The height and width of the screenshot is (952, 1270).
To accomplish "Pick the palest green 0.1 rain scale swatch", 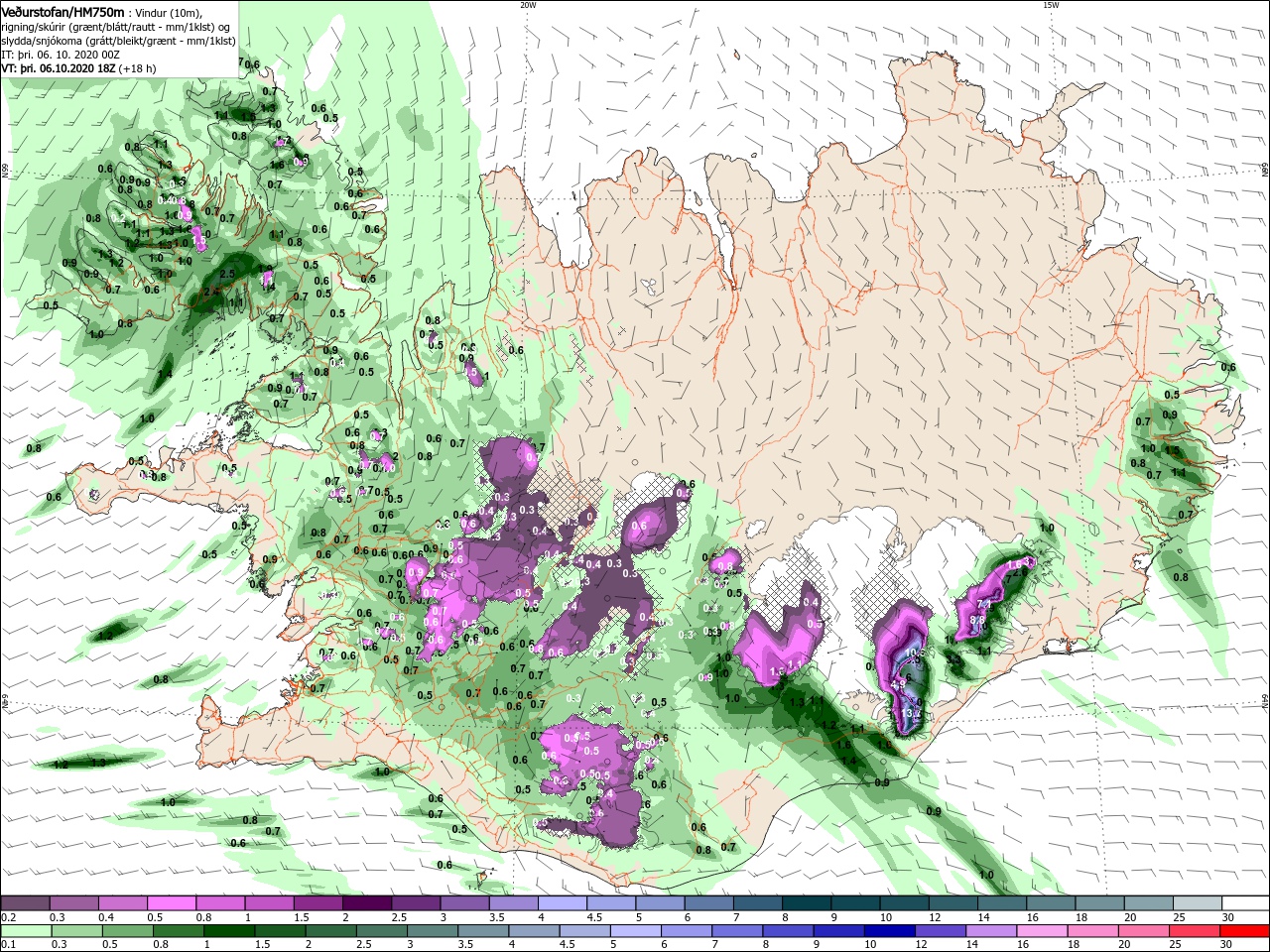I will (x=27, y=931).
